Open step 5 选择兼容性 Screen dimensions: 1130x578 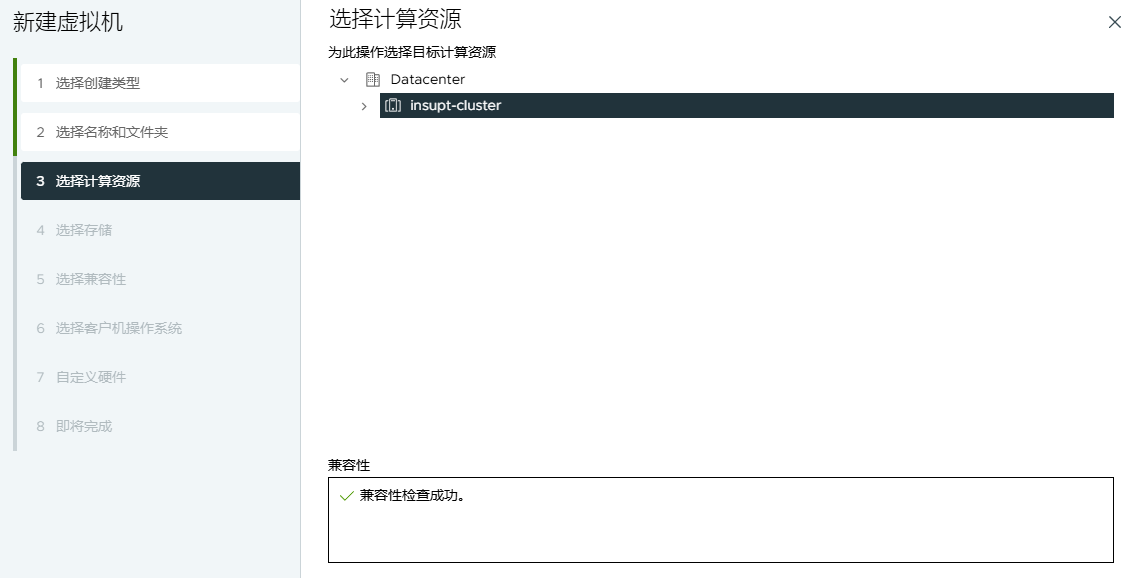91,279
